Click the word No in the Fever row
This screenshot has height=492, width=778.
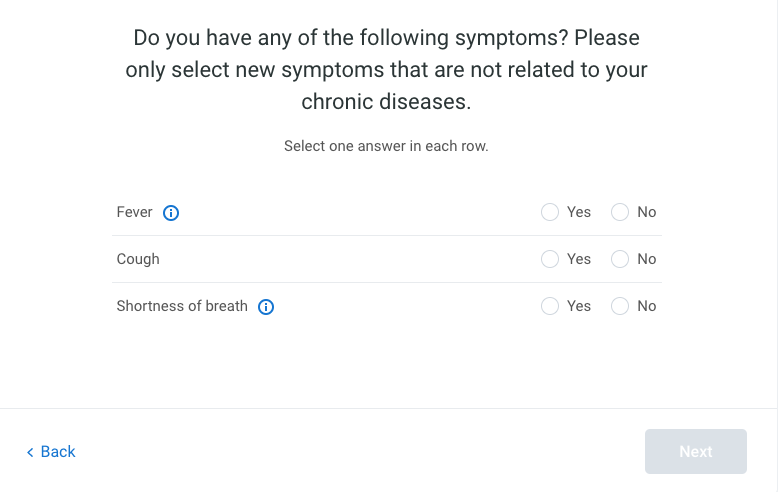[x=647, y=212]
